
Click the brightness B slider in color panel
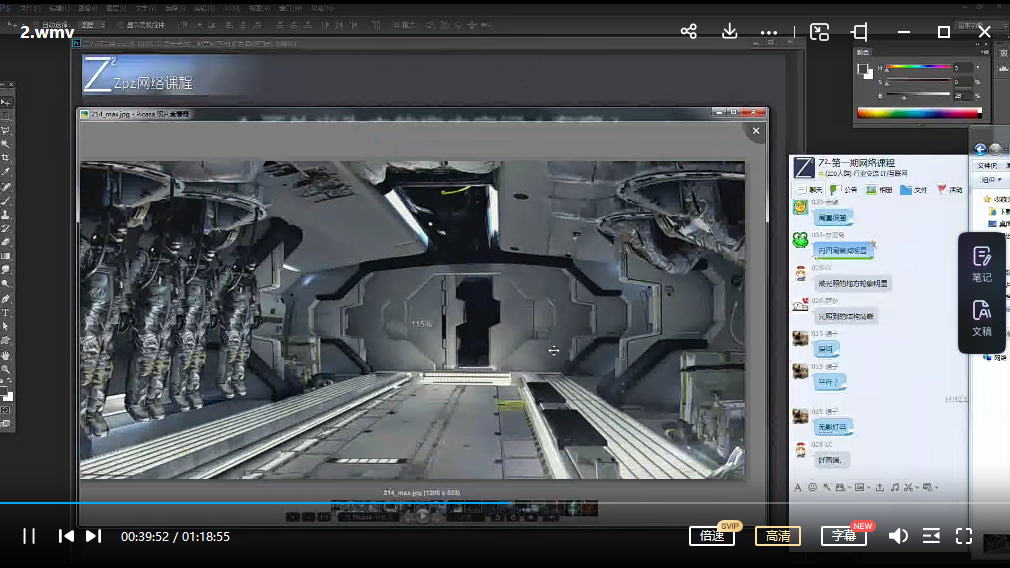918,95
